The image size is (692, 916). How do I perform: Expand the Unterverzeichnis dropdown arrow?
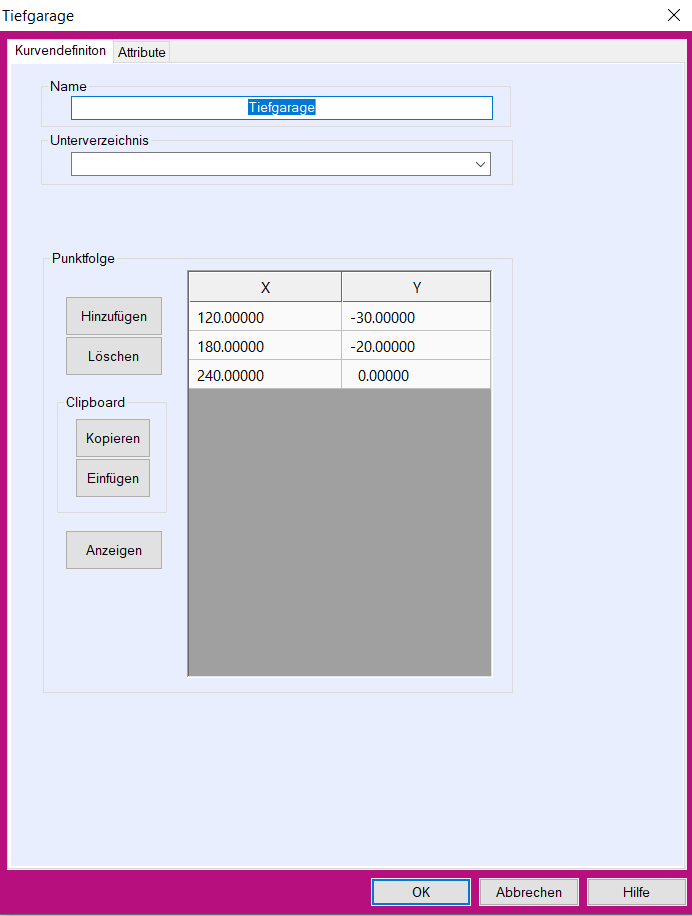[480, 164]
